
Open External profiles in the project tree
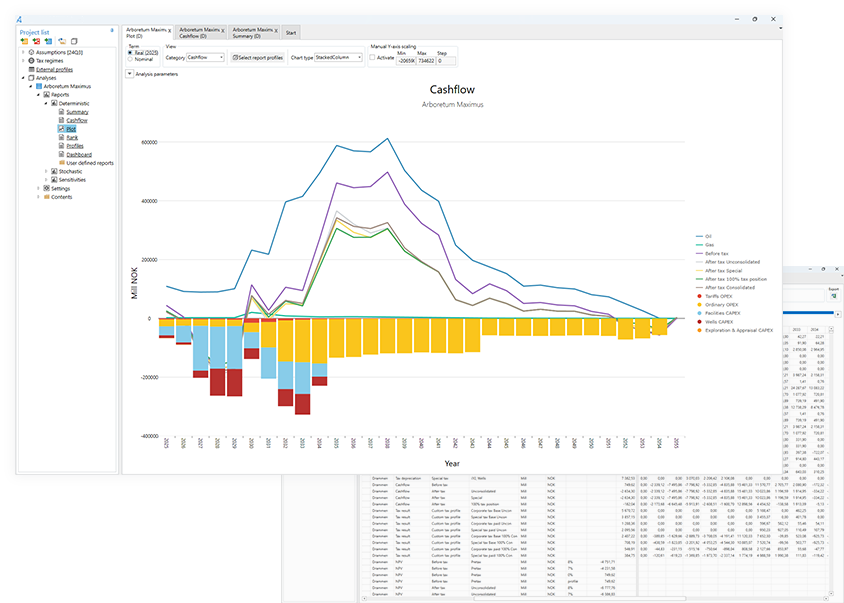[x=54, y=69]
